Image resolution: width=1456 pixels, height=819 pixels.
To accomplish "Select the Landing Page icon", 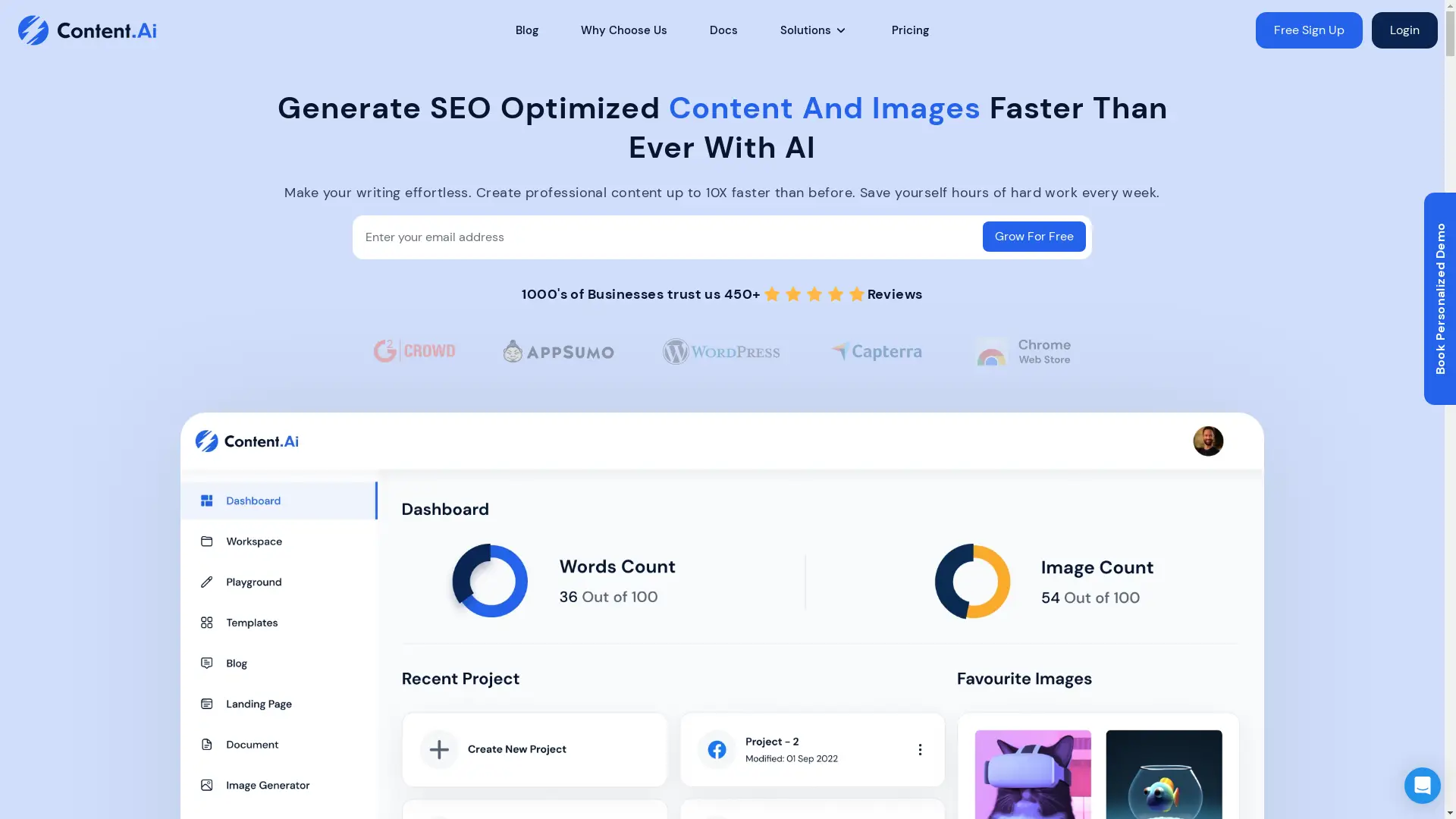I will 207,703.
